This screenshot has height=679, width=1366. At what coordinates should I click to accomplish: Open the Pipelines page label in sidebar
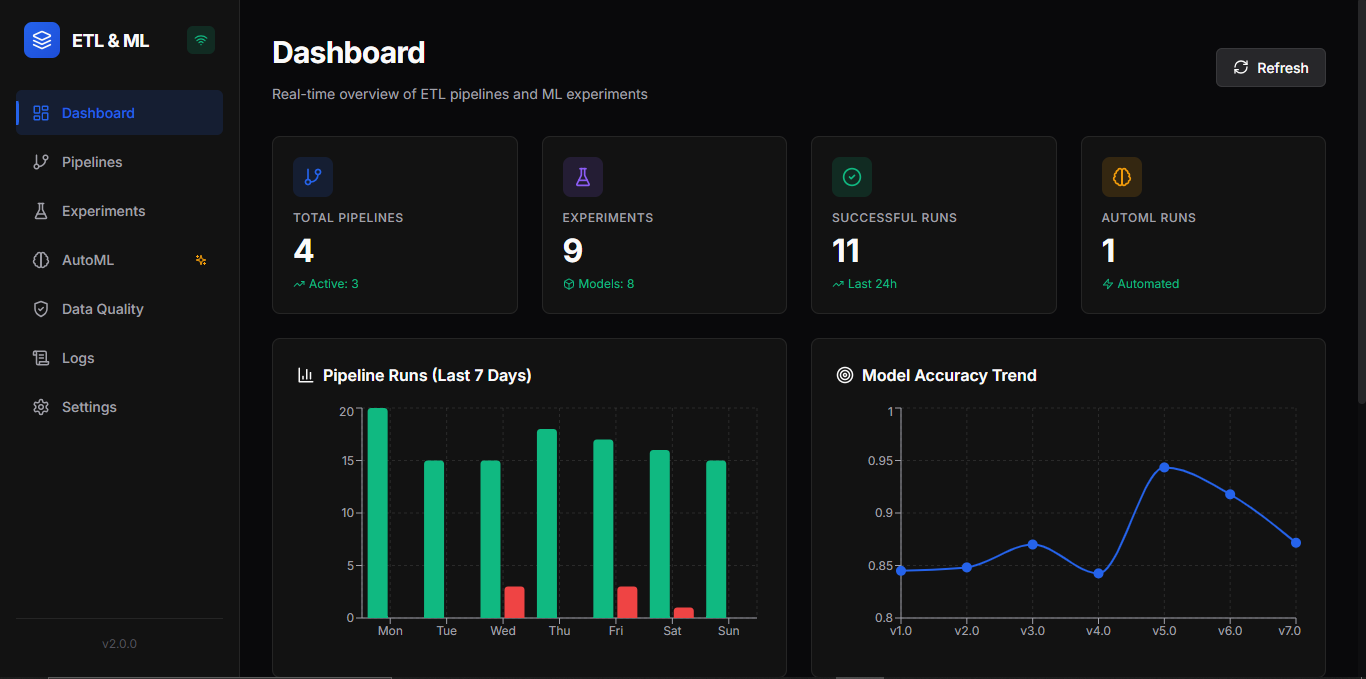pyautogui.click(x=92, y=162)
